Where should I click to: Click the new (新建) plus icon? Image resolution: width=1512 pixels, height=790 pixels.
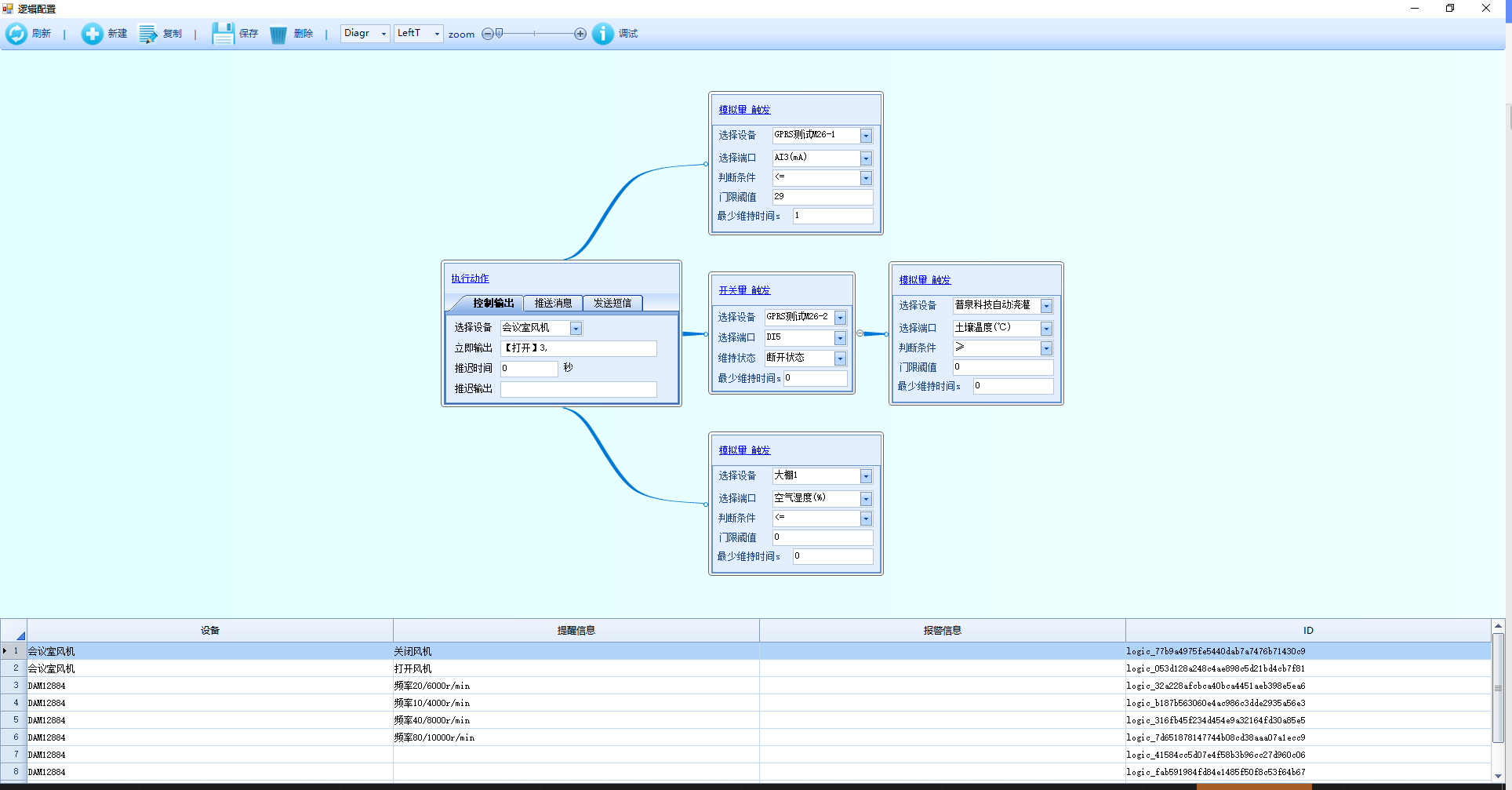click(x=92, y=34)
